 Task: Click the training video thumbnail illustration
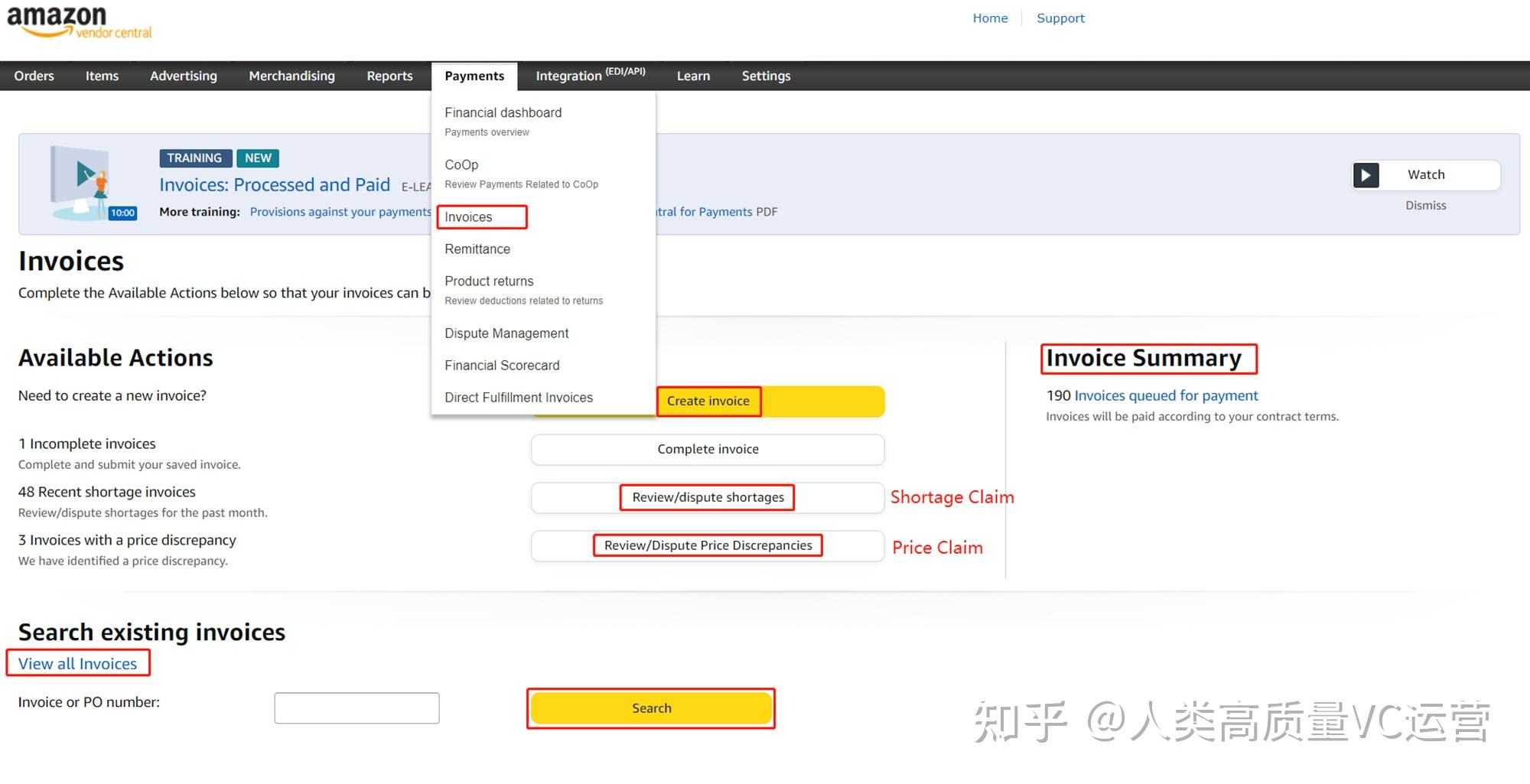(80, 180)
